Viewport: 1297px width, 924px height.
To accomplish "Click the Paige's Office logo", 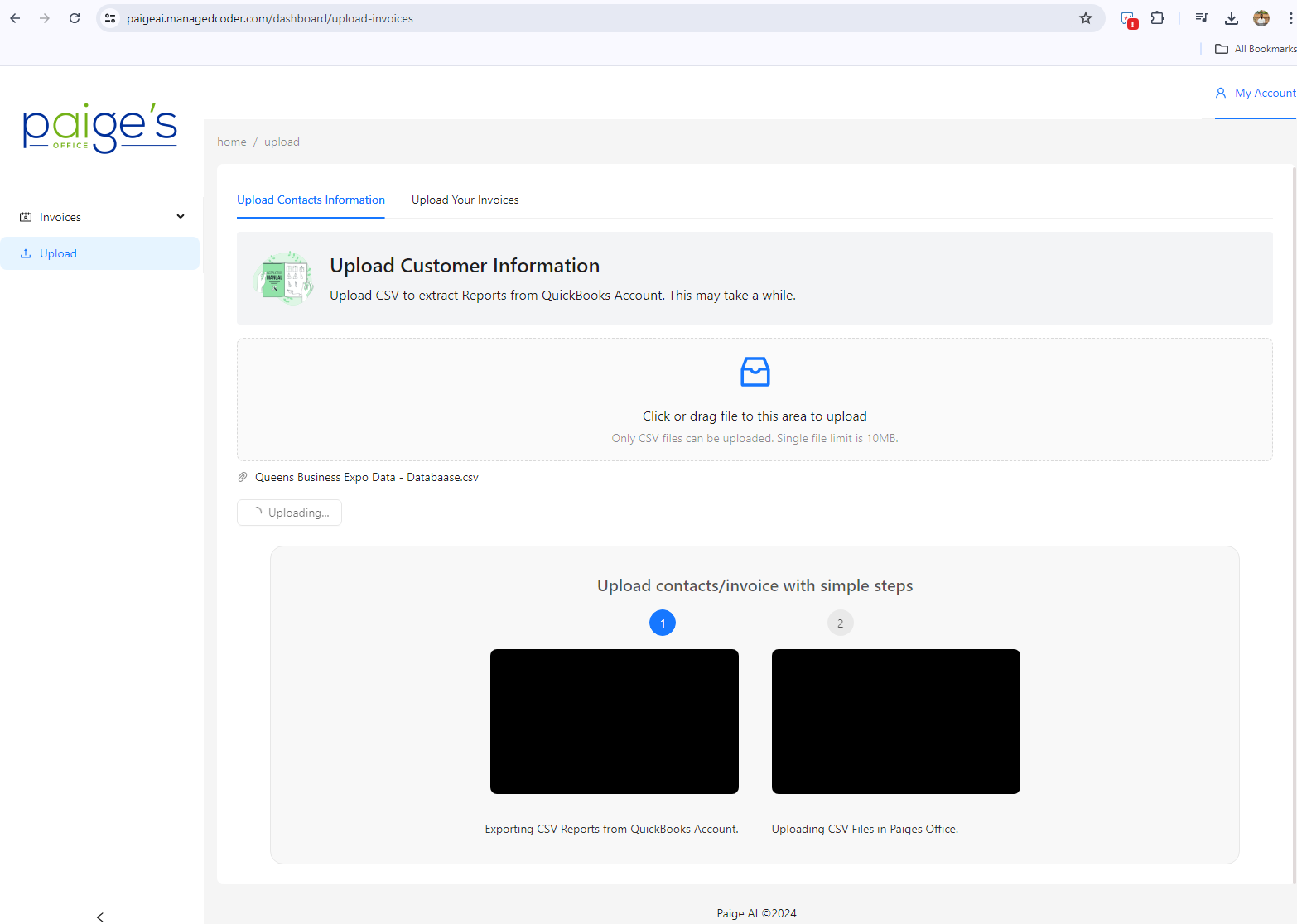I will coord(99,128).
